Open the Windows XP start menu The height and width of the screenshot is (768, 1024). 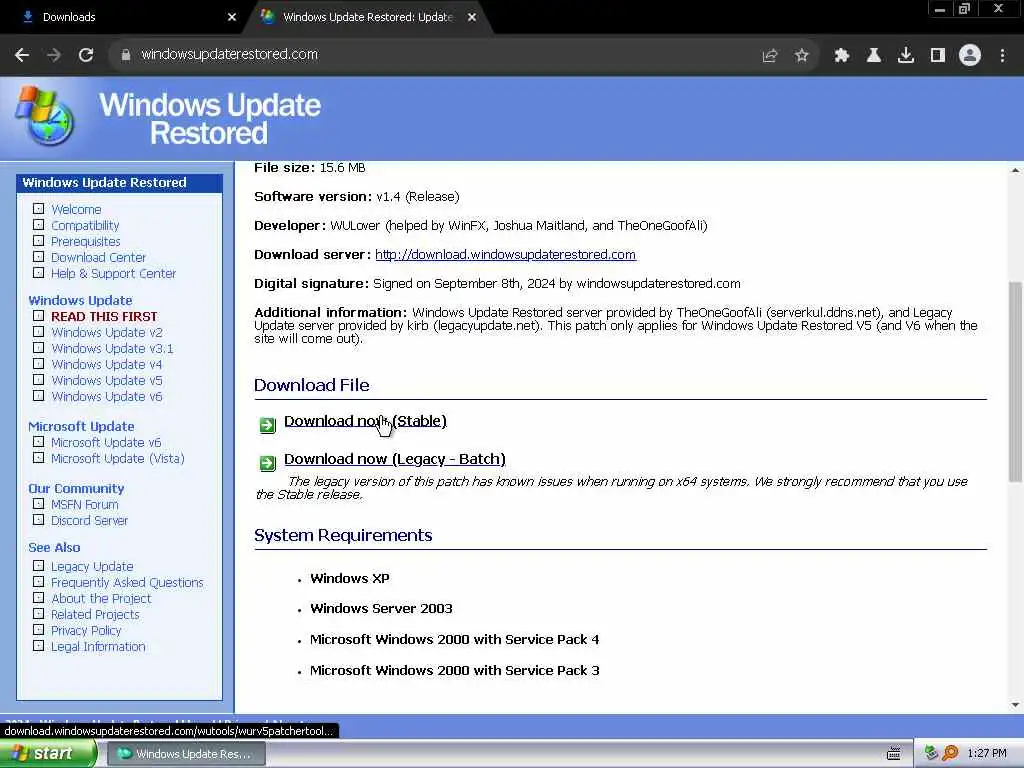point(47,754)
